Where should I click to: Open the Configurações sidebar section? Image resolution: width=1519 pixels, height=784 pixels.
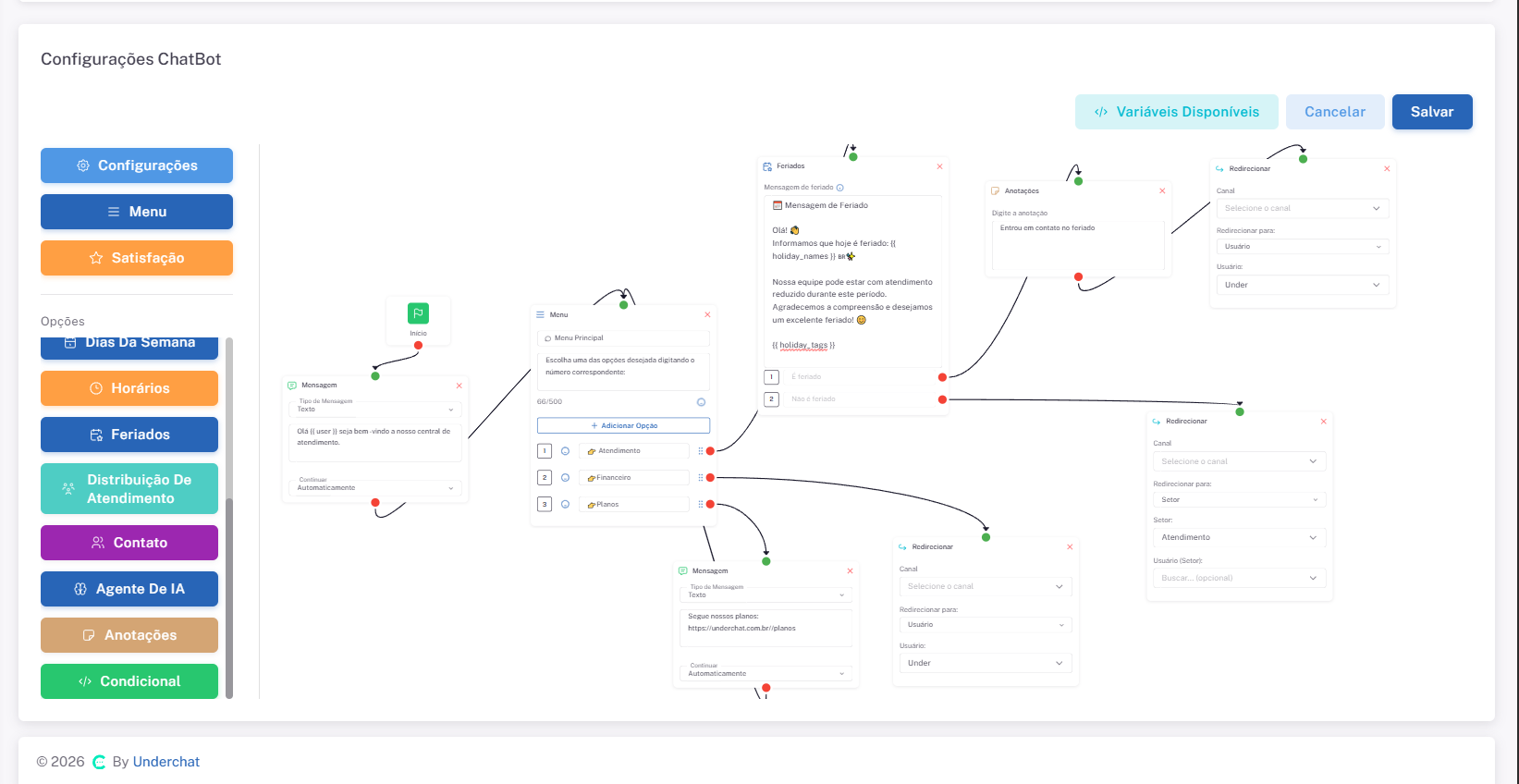[137, 165]
